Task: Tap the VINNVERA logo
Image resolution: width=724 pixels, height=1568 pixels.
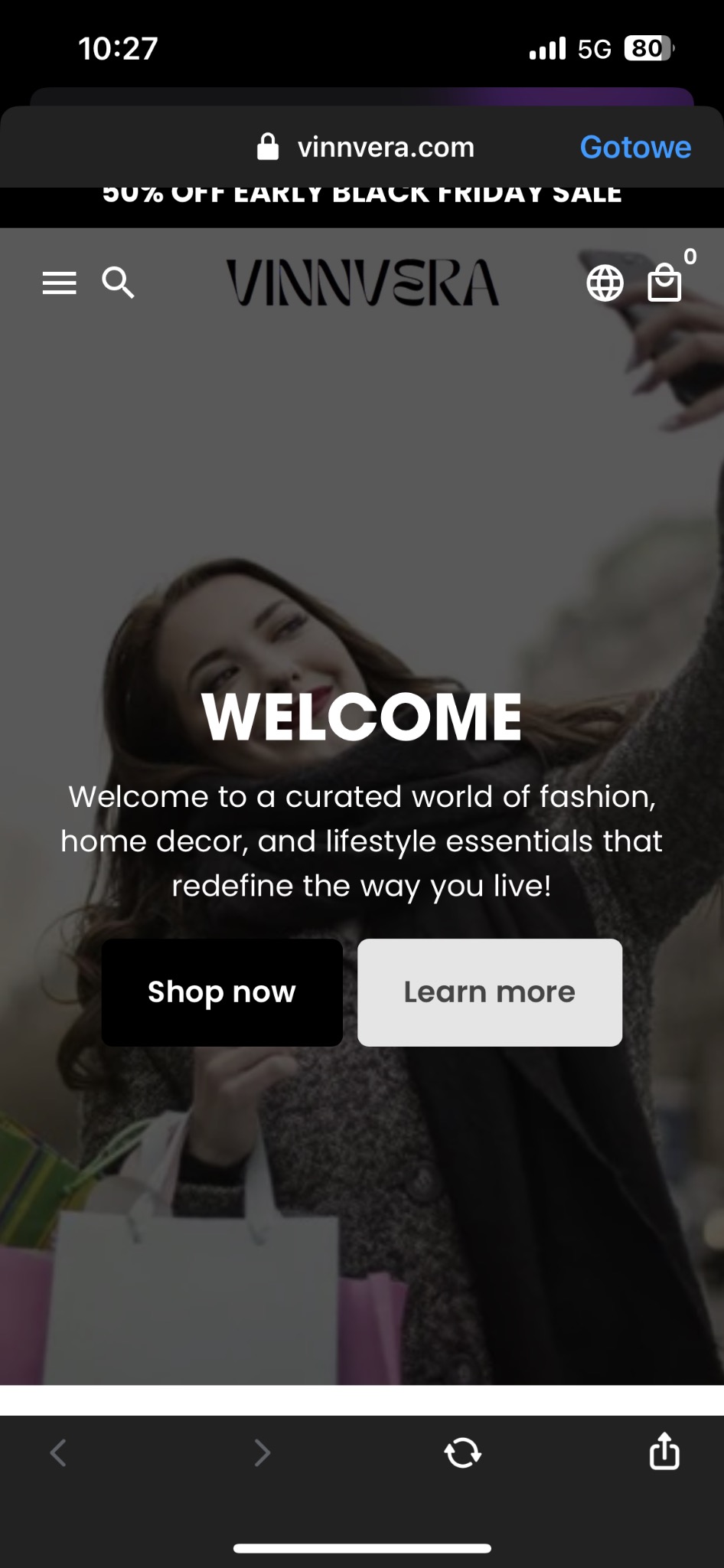Action: 363,283
